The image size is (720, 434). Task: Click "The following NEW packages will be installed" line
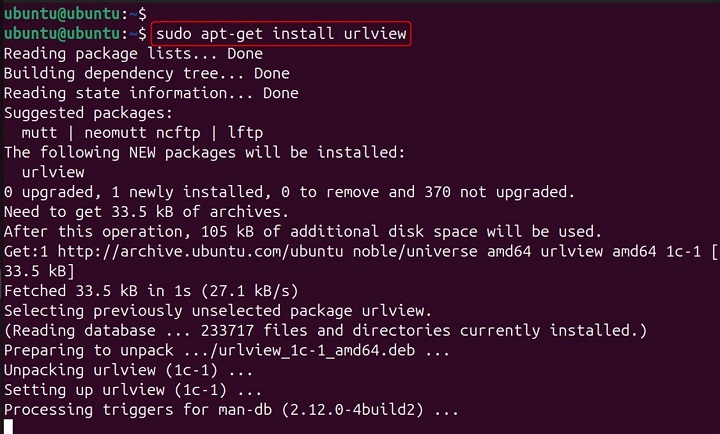tap(203, 152)
